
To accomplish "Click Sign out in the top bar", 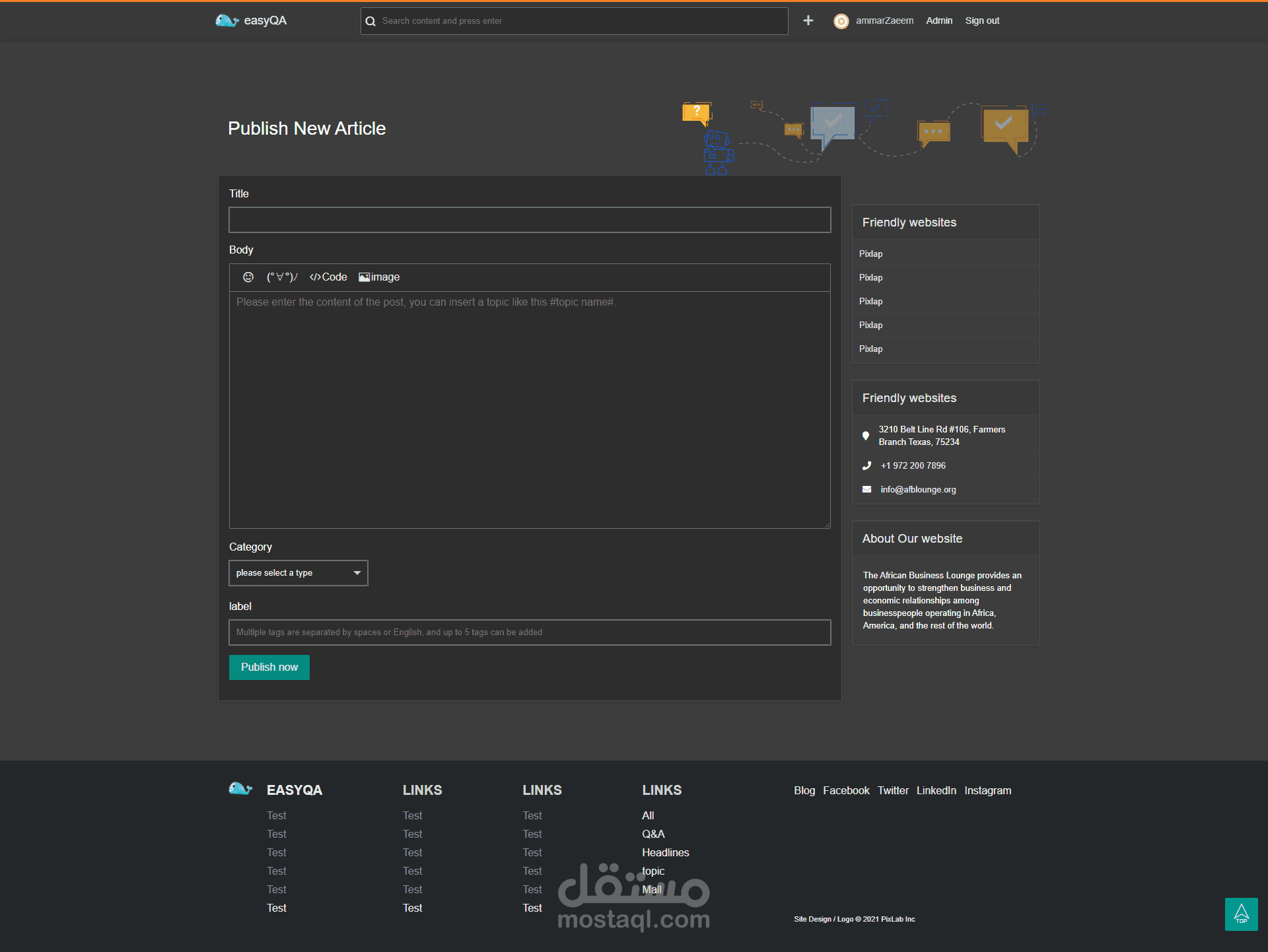I will pyautogui.click(x=982, y=20).
